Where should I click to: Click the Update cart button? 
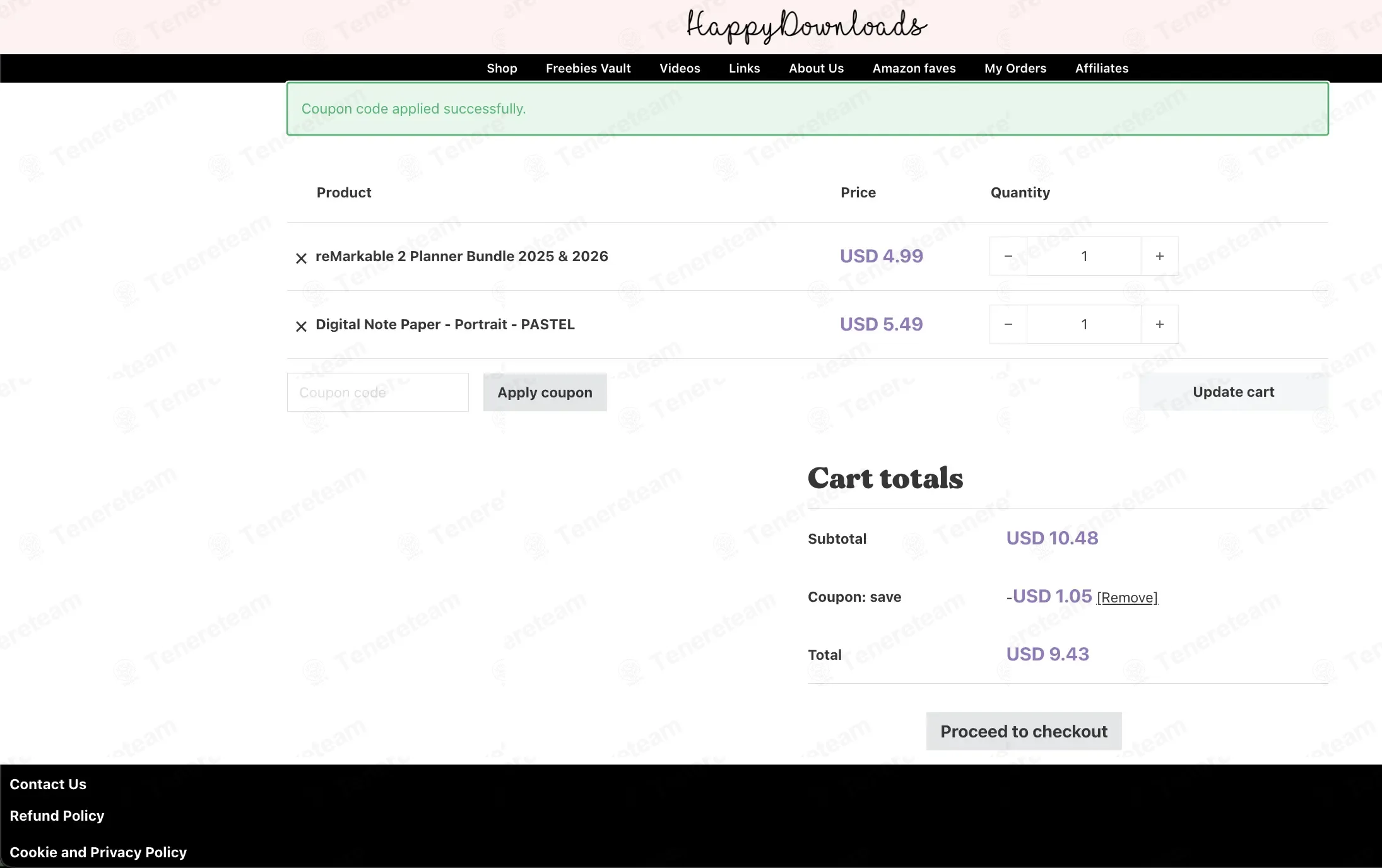pos(1233,392)
